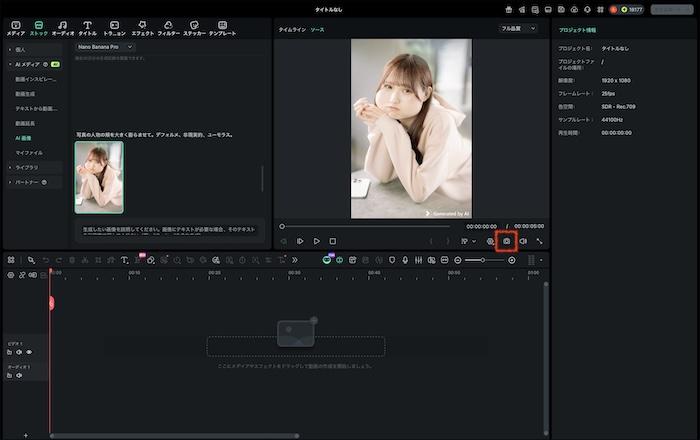Click the fullscreen expand icon in preview
The height and width of the screenshot is (440, 700).
tap(539, 241)
